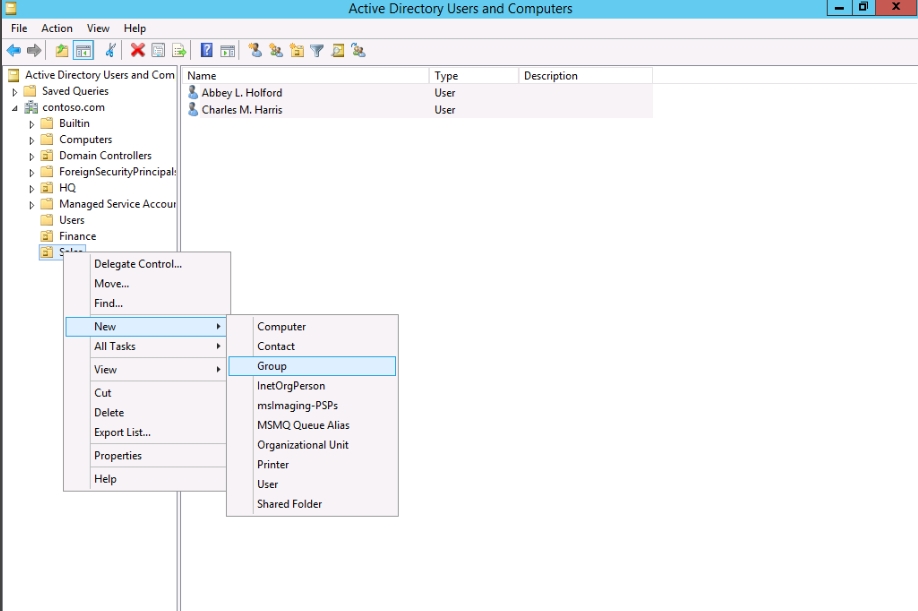Choose Find... from the context menu
The width and height of the screenshot is (918, 611).
145,303
